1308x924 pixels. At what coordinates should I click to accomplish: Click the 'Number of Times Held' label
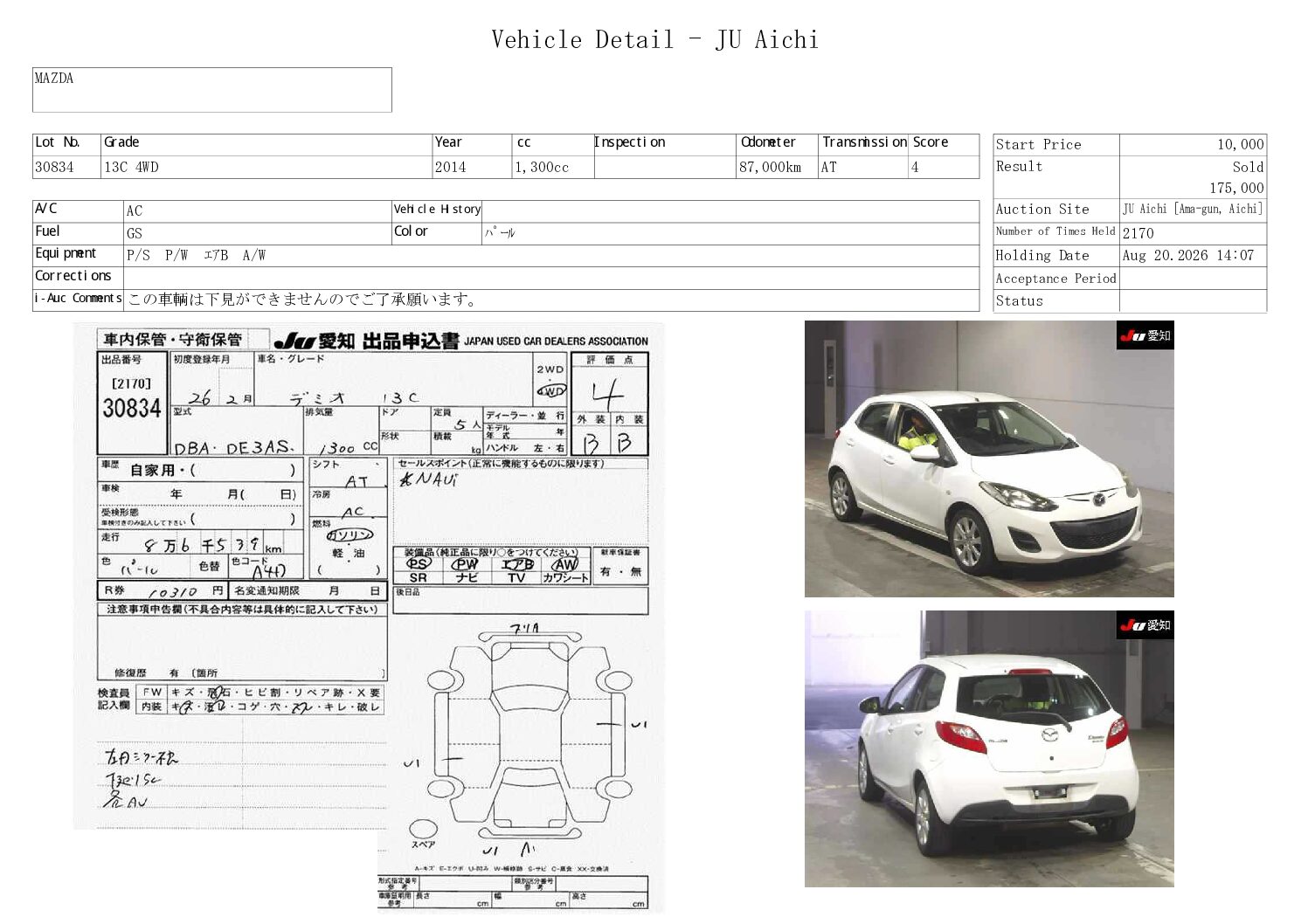coord(1055,231)
